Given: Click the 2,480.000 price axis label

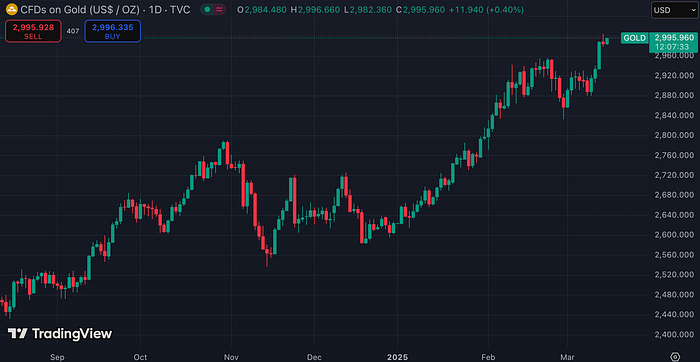Looking at the screenshot, I should pos(673,294).
